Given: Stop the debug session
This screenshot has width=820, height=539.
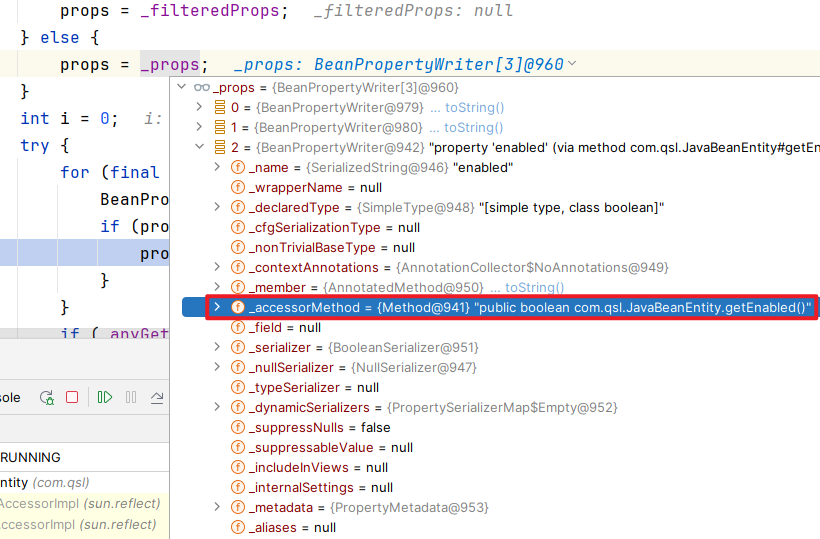Looking at the screenshot, I should (x=72, y=397).
